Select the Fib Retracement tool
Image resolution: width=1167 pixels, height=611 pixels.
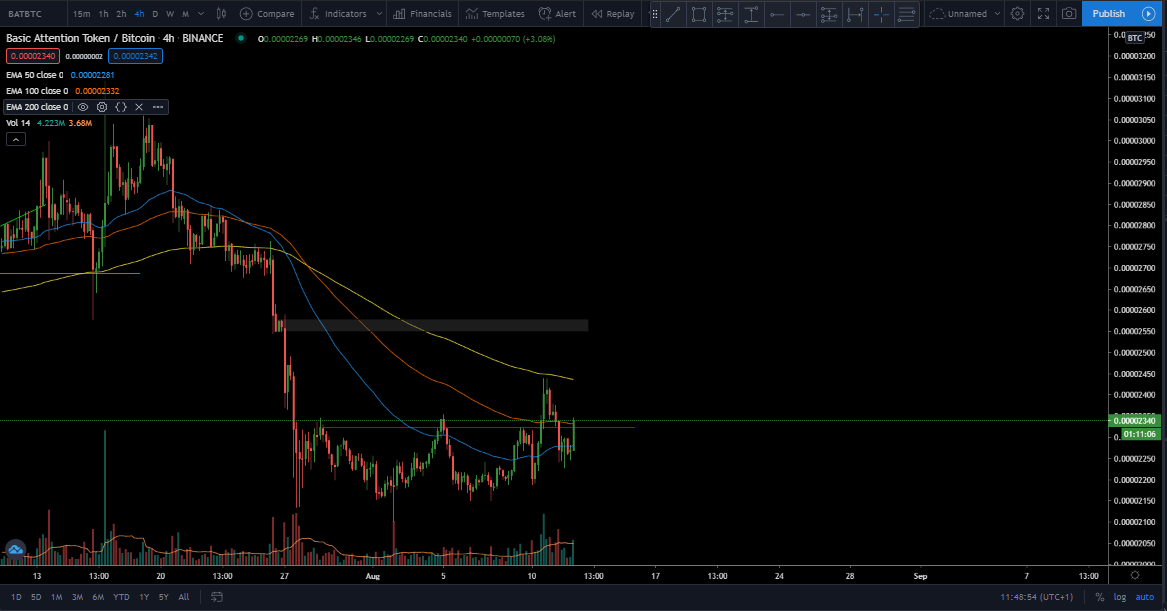(x=725, y=13)
